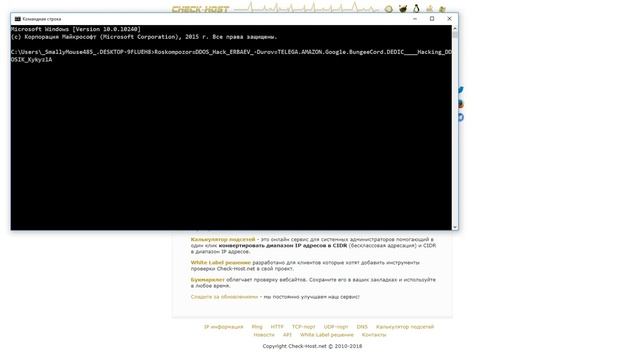The width and height of the screenshot is (640, 360).
Task: Select the UDP-порт footer link
Action: tap(336, 327)
